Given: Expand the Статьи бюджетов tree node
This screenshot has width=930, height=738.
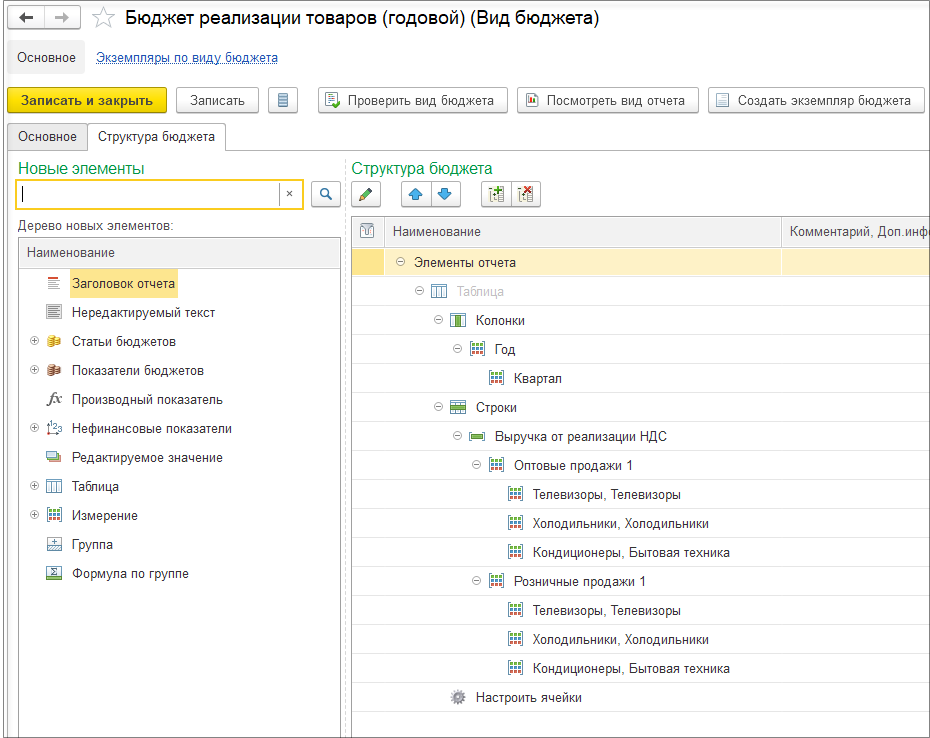Looking at the screenshot, I should tap(34, 341).
